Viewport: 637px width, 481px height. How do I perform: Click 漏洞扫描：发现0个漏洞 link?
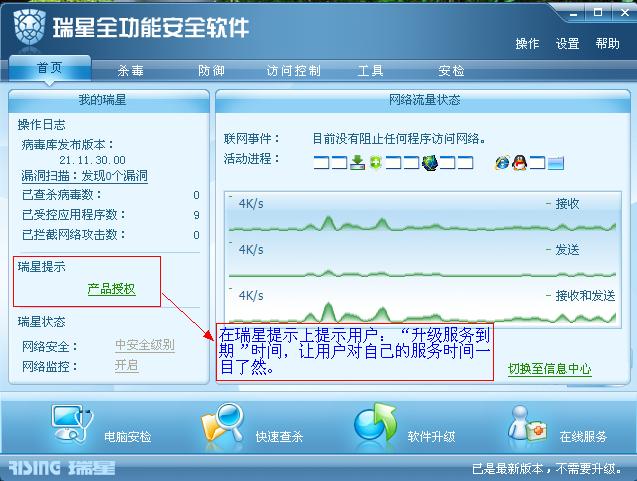(84, 176)
